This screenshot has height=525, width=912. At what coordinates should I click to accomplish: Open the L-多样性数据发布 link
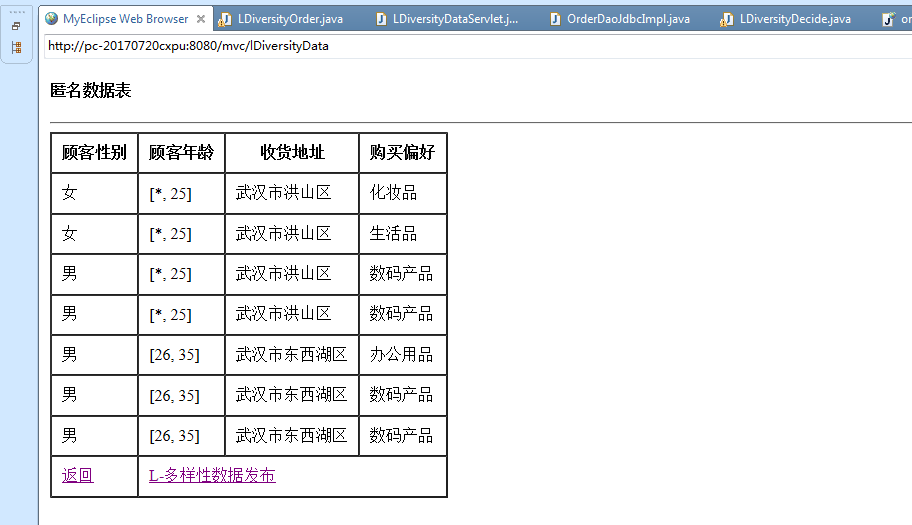pyautogui.click(x=212, y=476)
